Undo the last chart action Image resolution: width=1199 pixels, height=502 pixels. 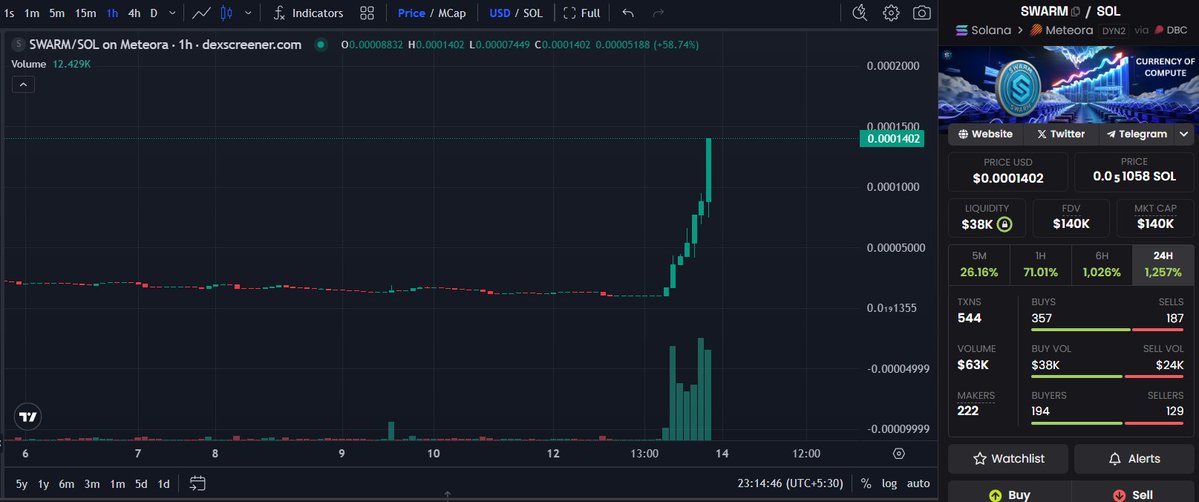(628, 13)
